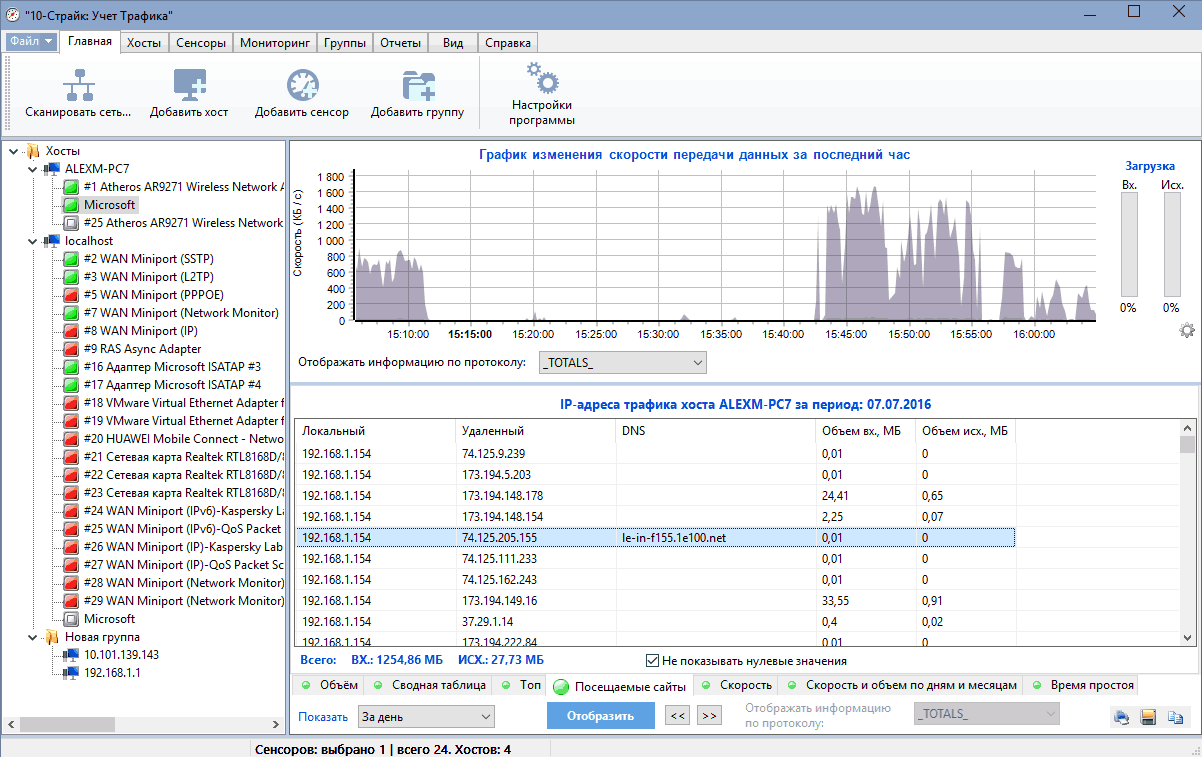Viewport: 1202px width, 757px height.
Task: Click the computer icon of host 10.101.139.143
Action: [x=71, y=655]
